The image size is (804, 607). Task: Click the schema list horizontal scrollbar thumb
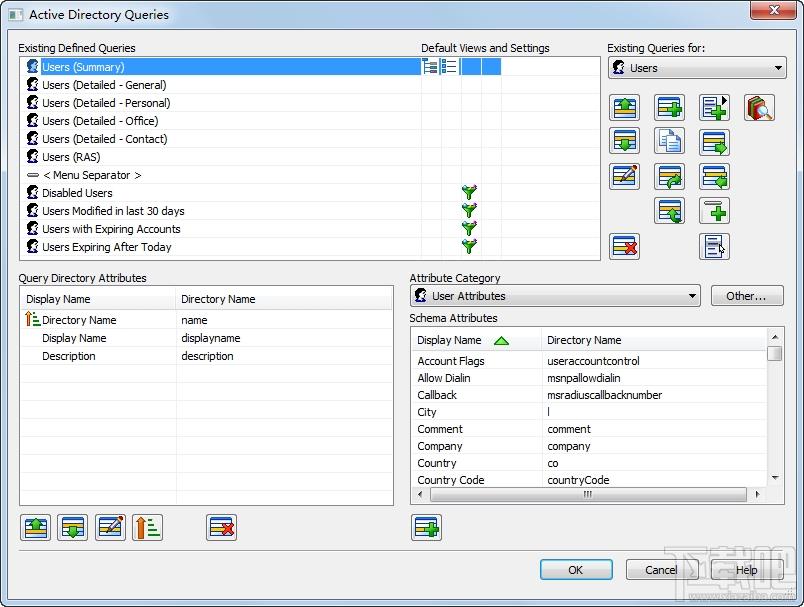[588, 494]
